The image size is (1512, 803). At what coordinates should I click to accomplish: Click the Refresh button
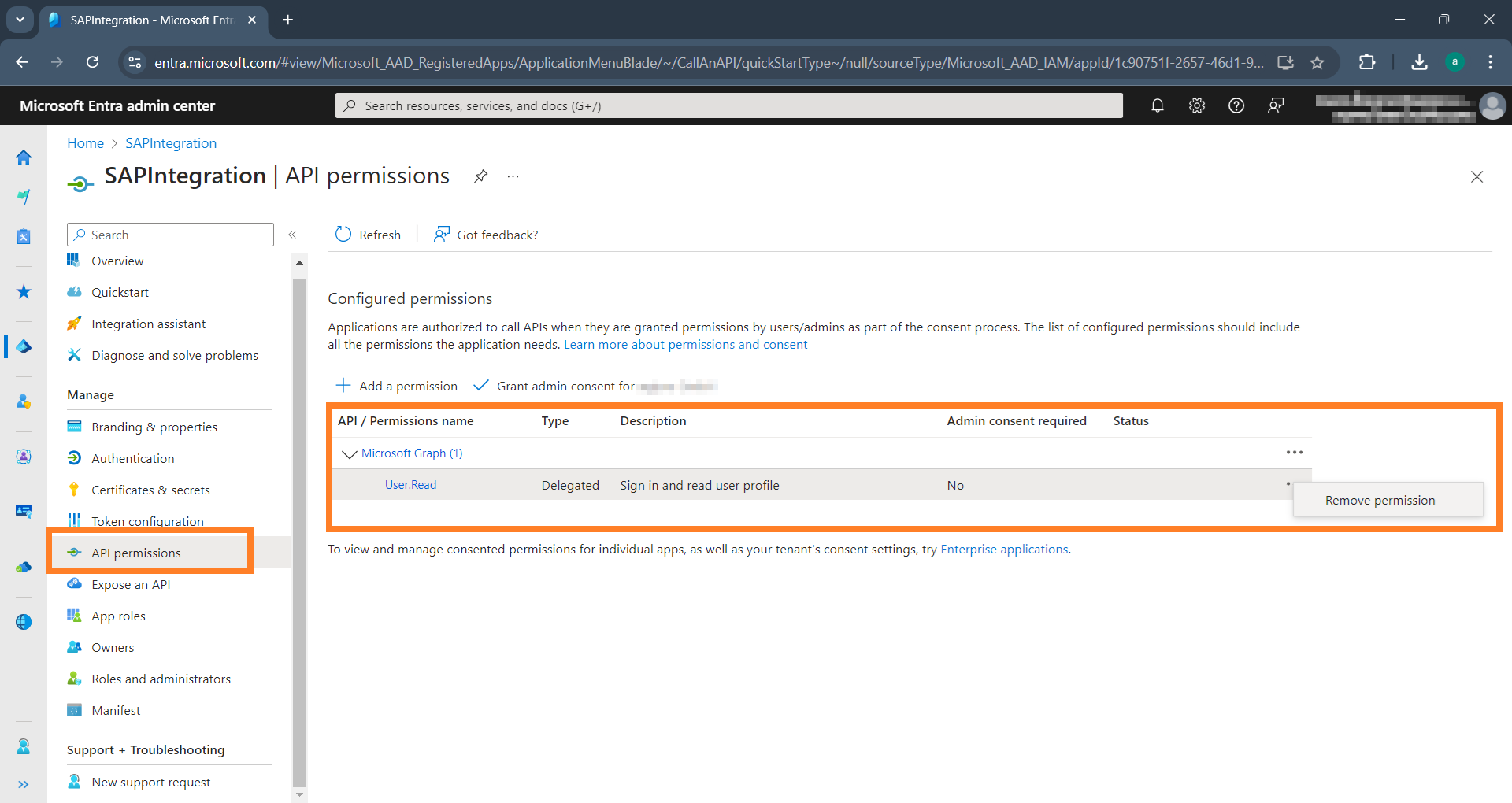[x=368, y=235]
